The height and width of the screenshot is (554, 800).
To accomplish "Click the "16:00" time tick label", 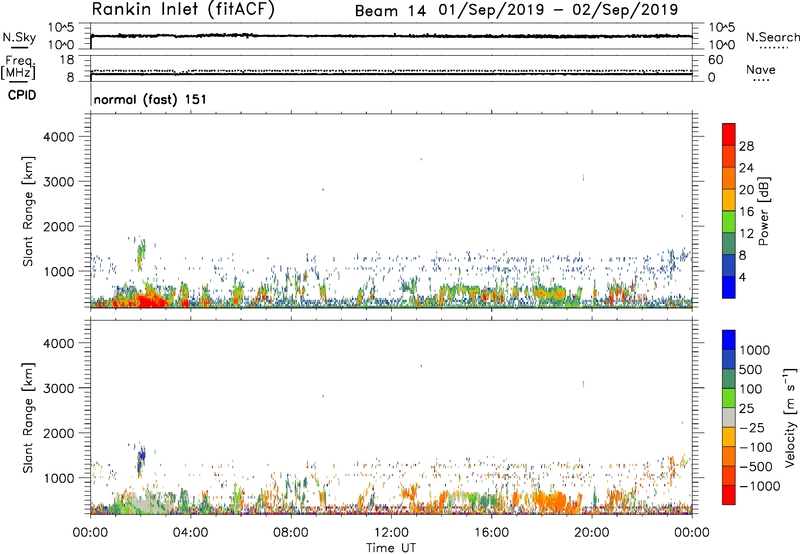I will click(491, 533).
